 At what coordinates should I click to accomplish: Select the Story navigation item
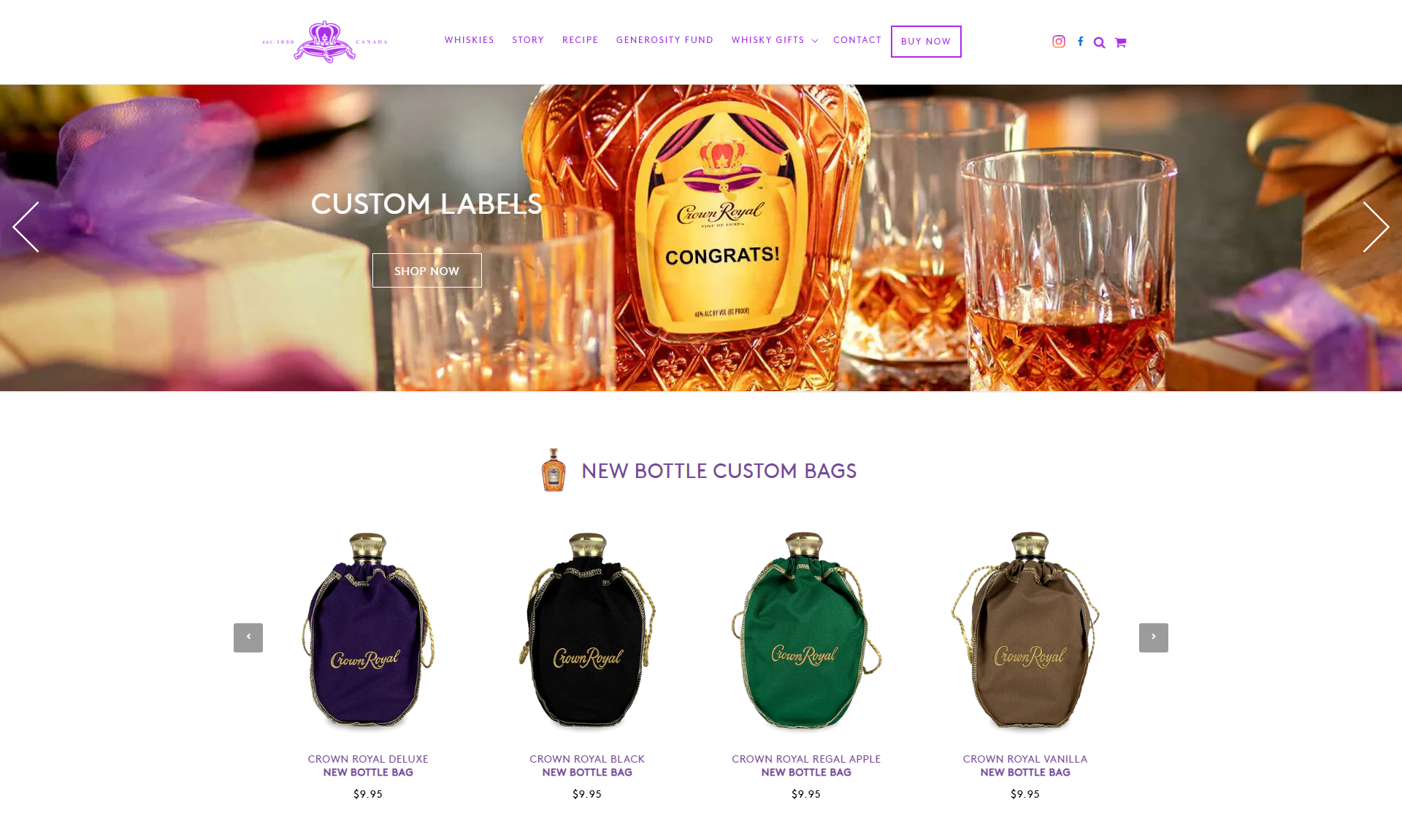point(528,40)
